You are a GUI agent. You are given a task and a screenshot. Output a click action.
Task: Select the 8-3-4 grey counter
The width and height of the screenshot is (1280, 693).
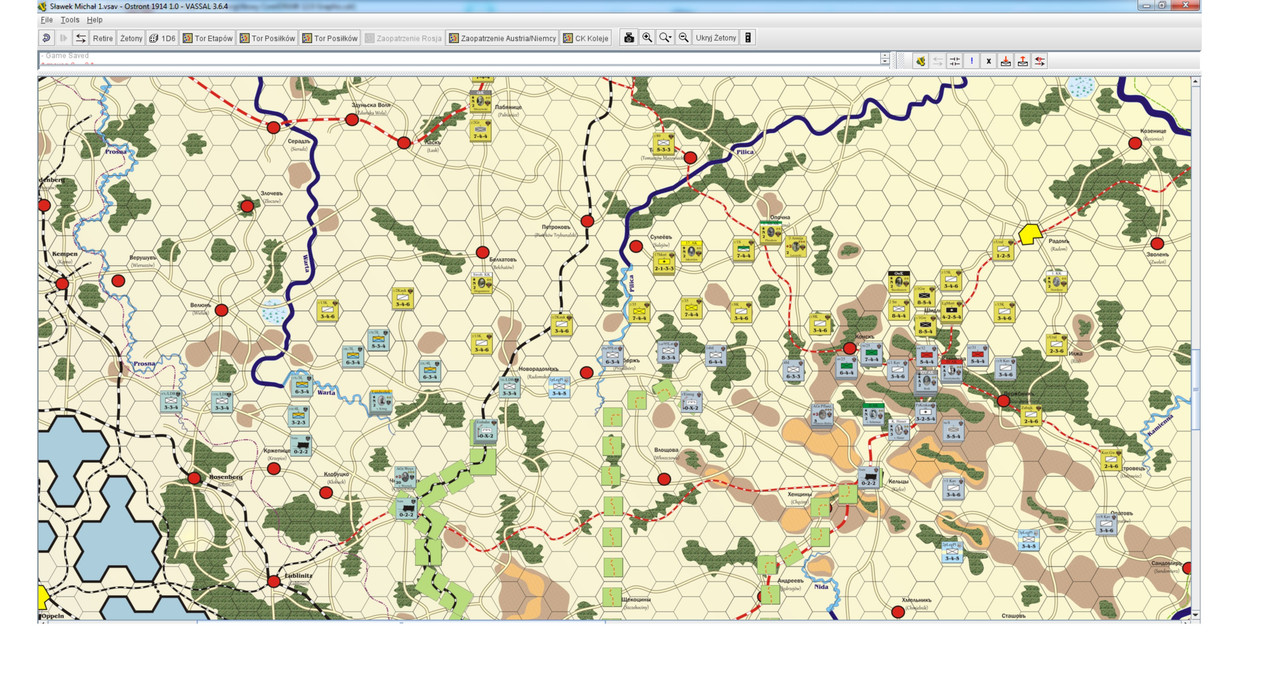tap(668, 352)
